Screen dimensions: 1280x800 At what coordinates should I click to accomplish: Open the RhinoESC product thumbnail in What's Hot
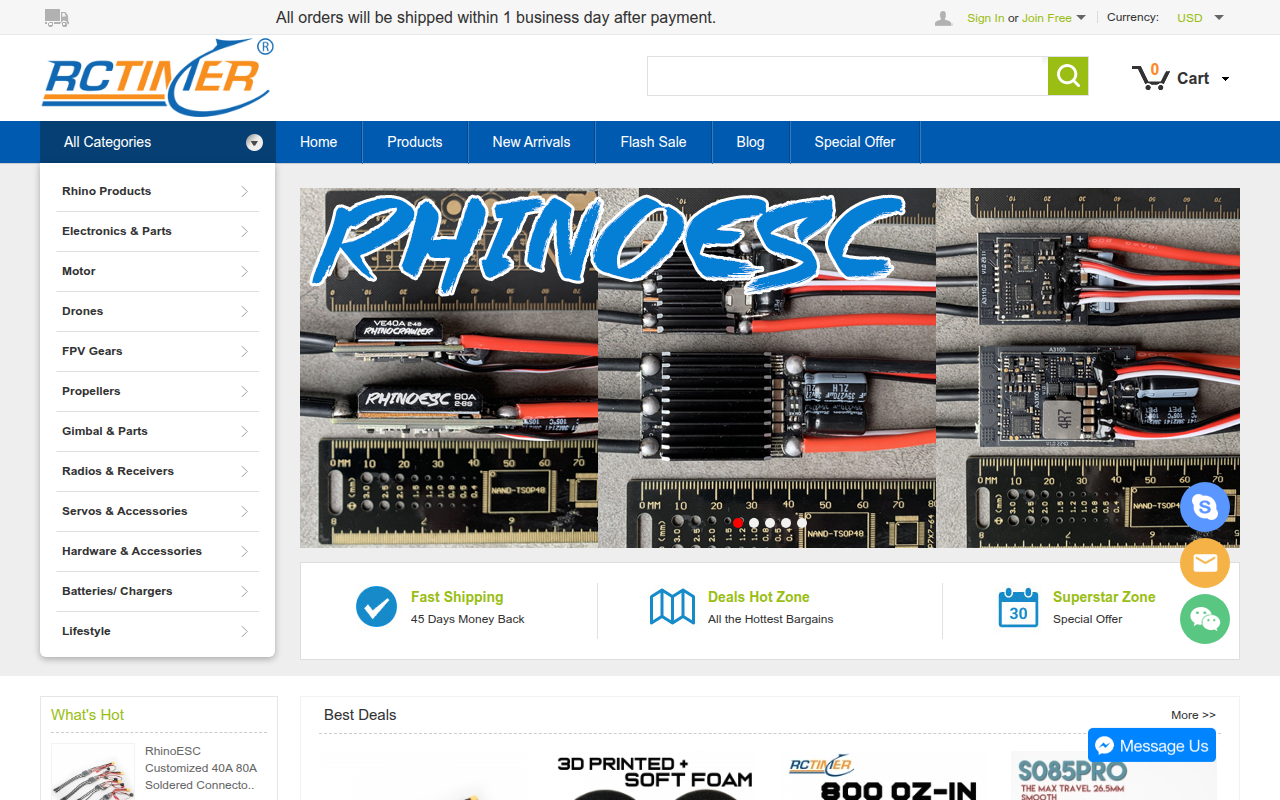93,772
